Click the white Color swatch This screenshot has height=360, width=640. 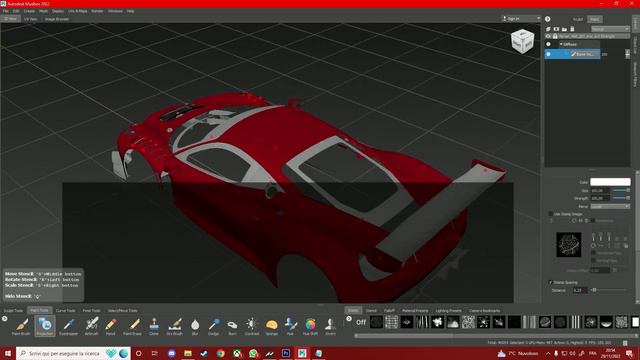610,182
